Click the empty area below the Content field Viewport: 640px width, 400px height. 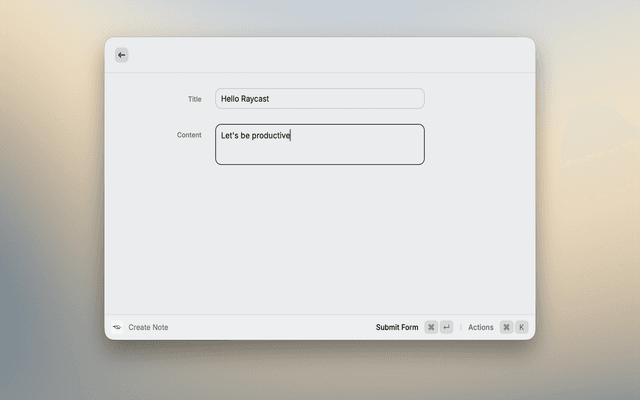click(x=320, y=240)
